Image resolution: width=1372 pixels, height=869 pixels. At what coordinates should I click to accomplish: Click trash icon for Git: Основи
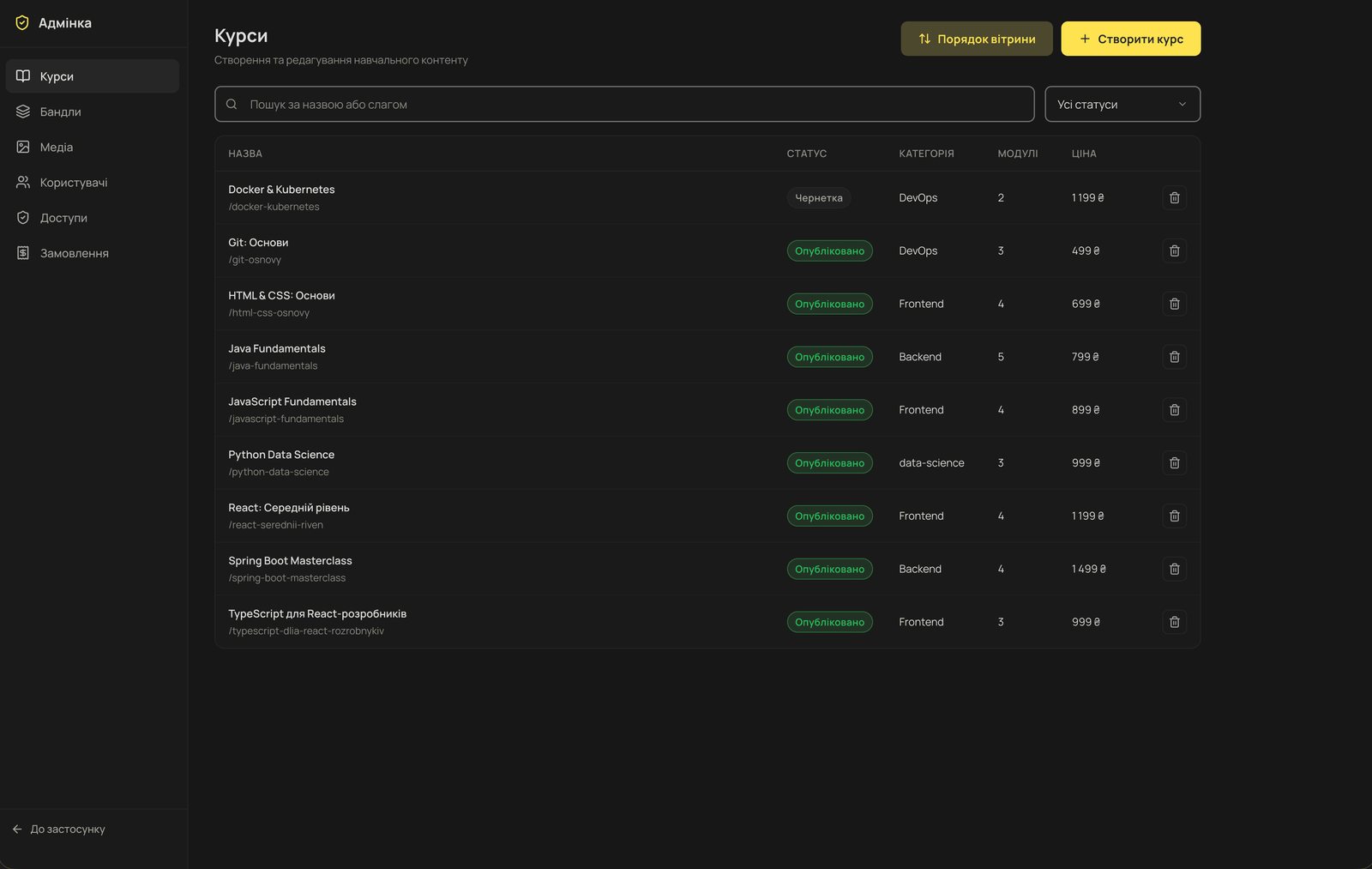(1174, 250)
